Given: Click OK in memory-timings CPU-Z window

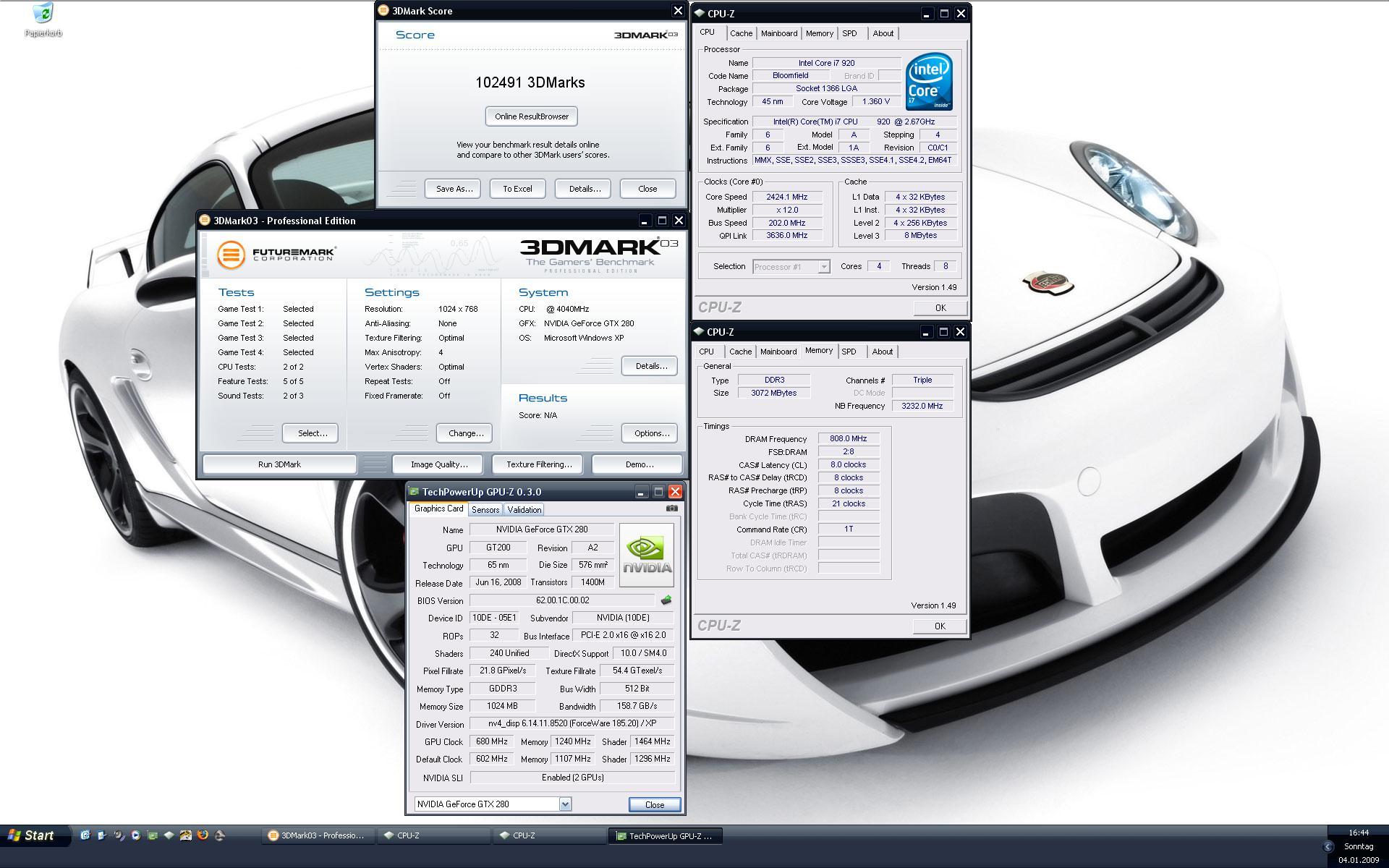Looking at the screenshot, I should click(x=940, y=626).
